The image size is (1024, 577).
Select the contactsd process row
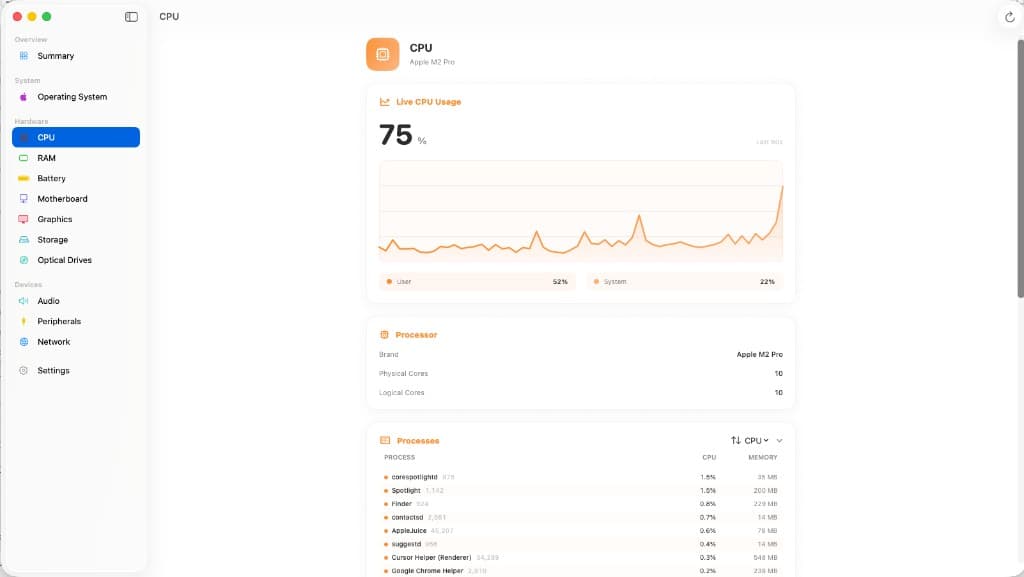581,518
